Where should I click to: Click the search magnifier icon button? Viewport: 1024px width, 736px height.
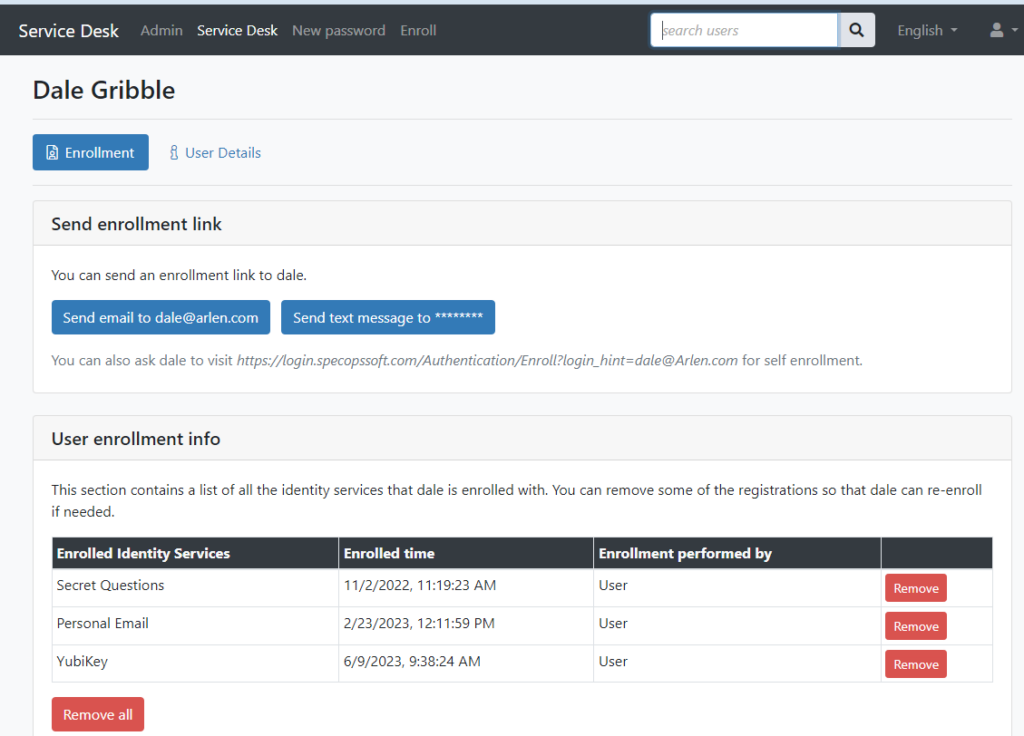(x=856, y=30)
